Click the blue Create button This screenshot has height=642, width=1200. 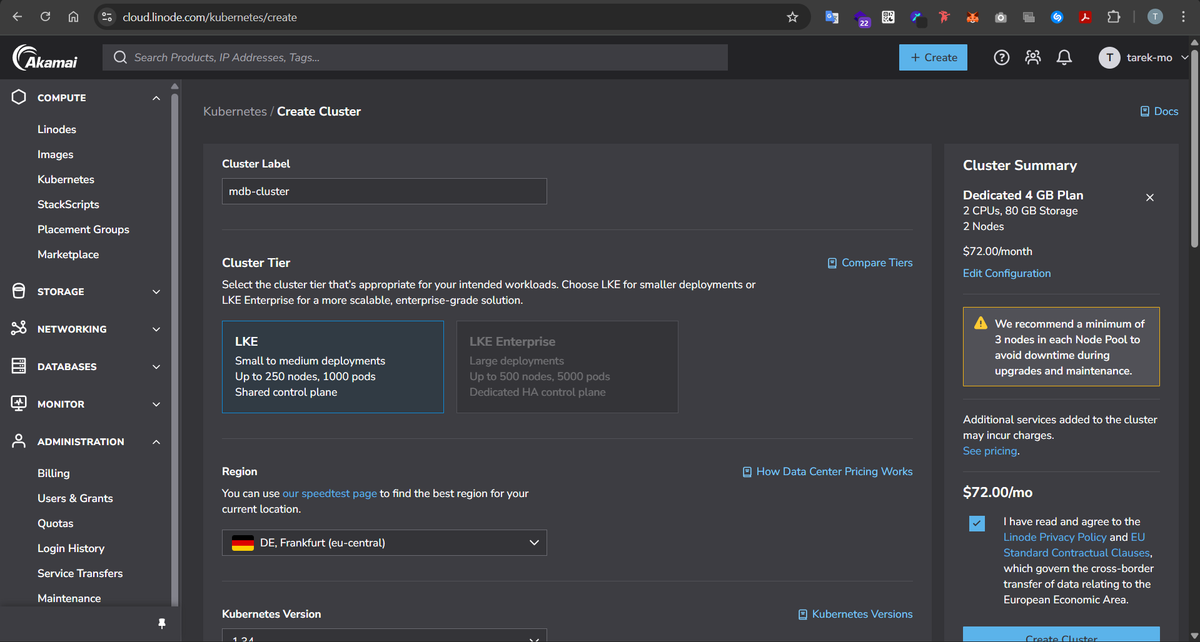click(933, 58)
